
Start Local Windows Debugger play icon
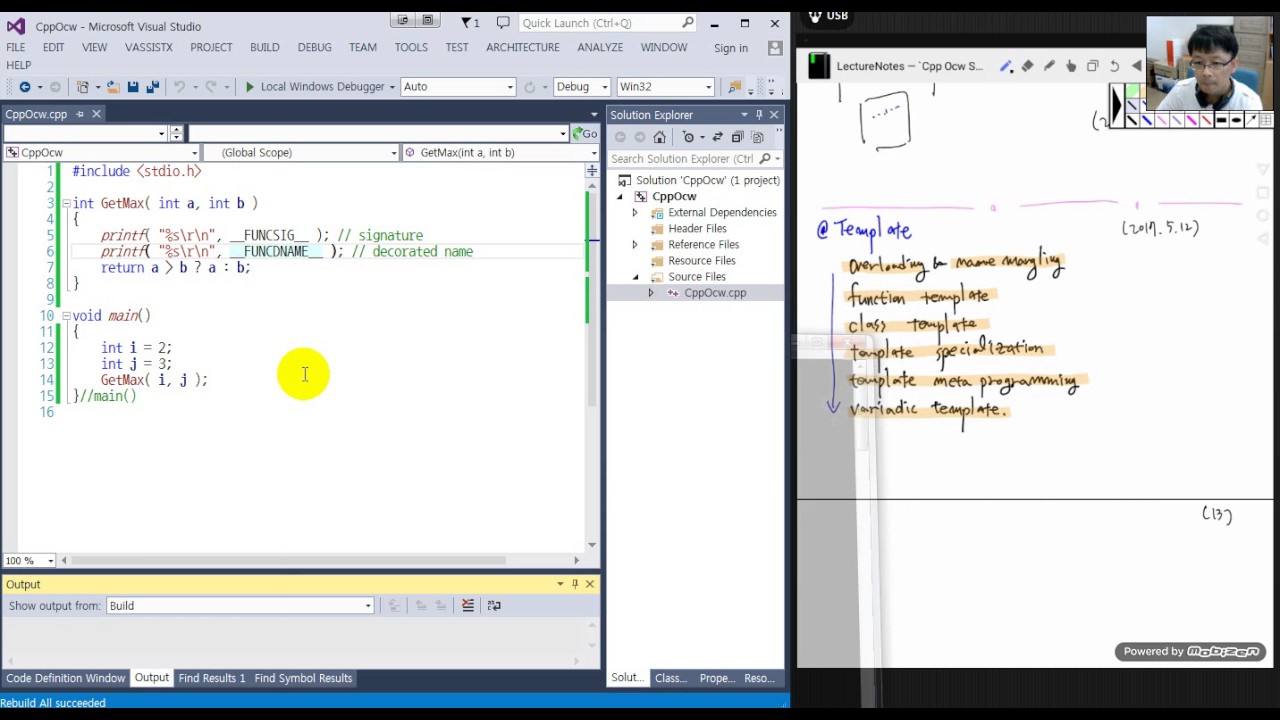click(x=249, y=87)
